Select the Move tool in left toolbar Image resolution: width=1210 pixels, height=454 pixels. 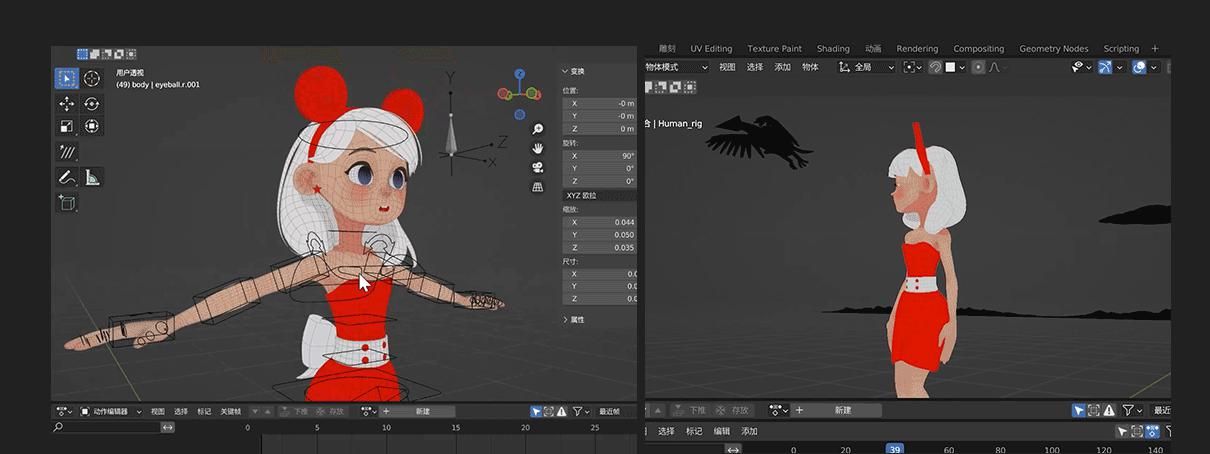point(67,104)
